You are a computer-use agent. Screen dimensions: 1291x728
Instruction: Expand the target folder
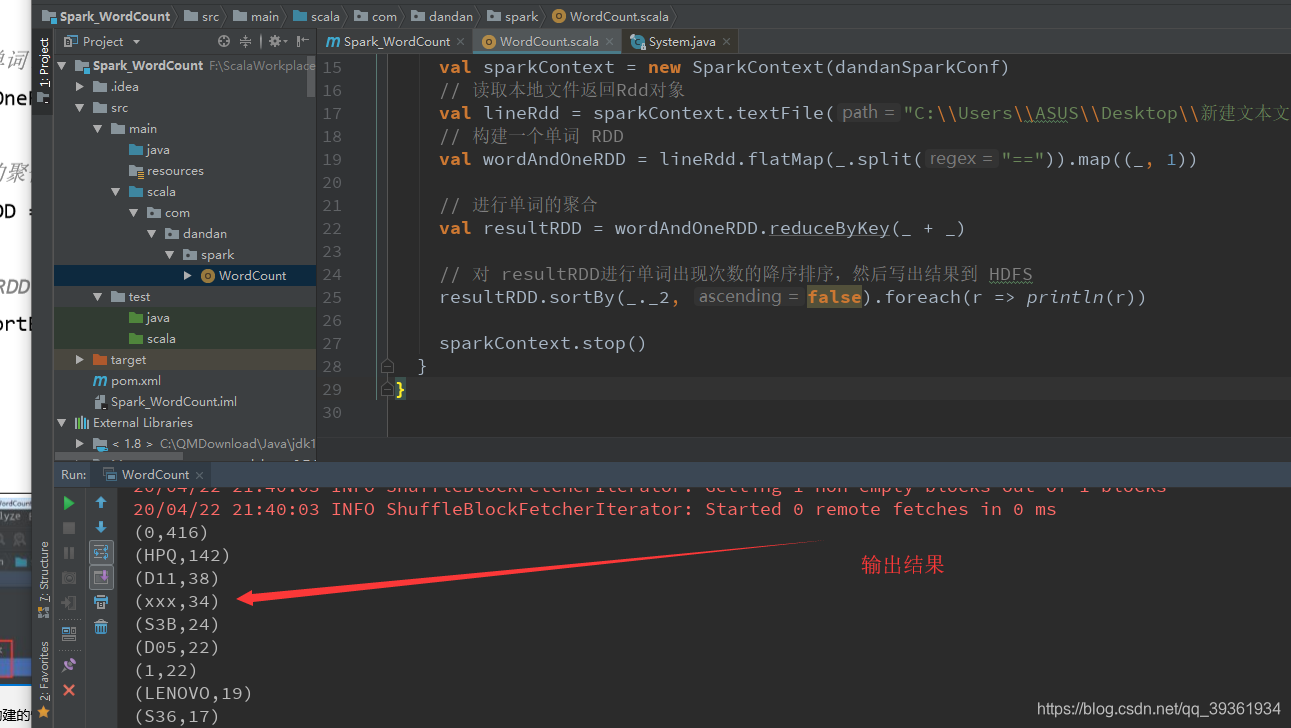coord(80,360)
